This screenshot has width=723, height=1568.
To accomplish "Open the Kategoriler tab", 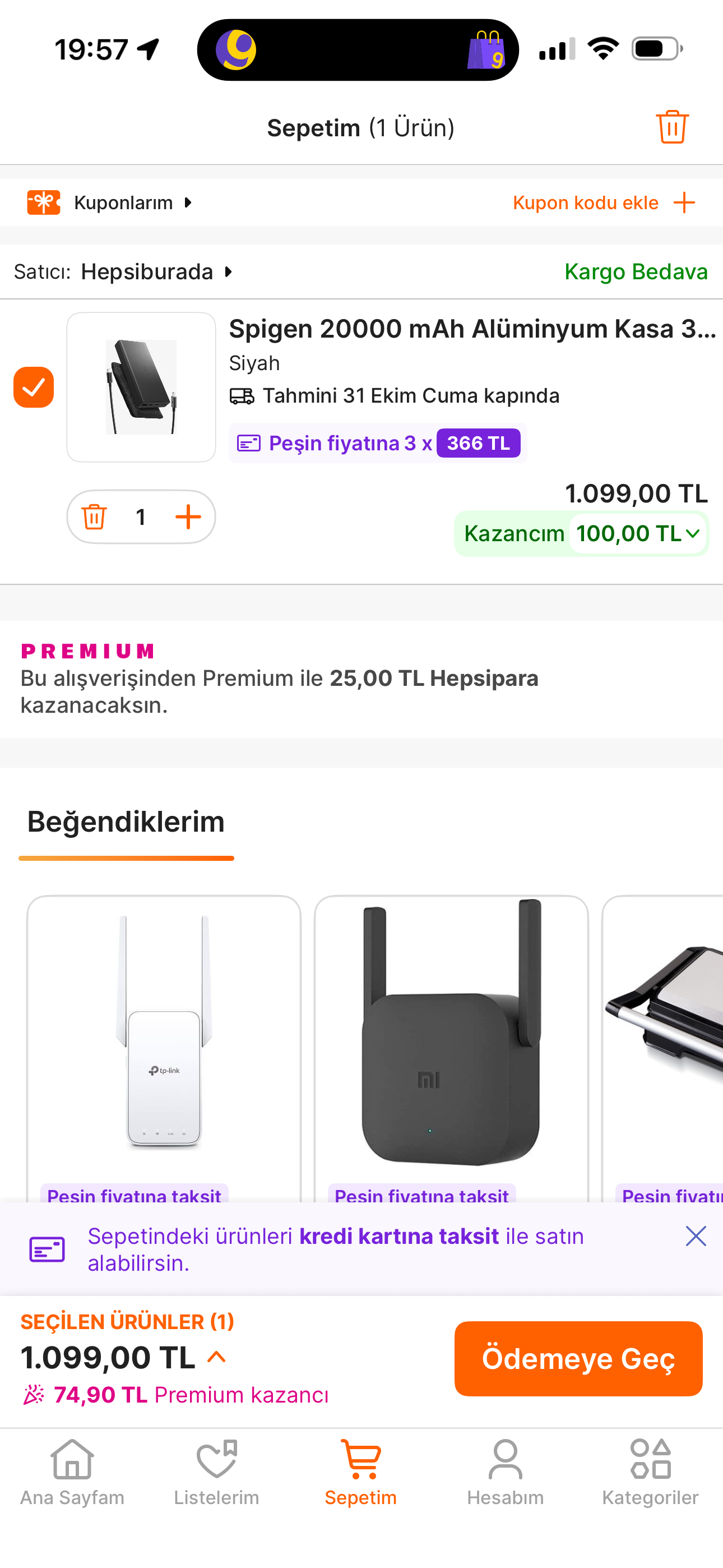I will (x=650, y=1470).
